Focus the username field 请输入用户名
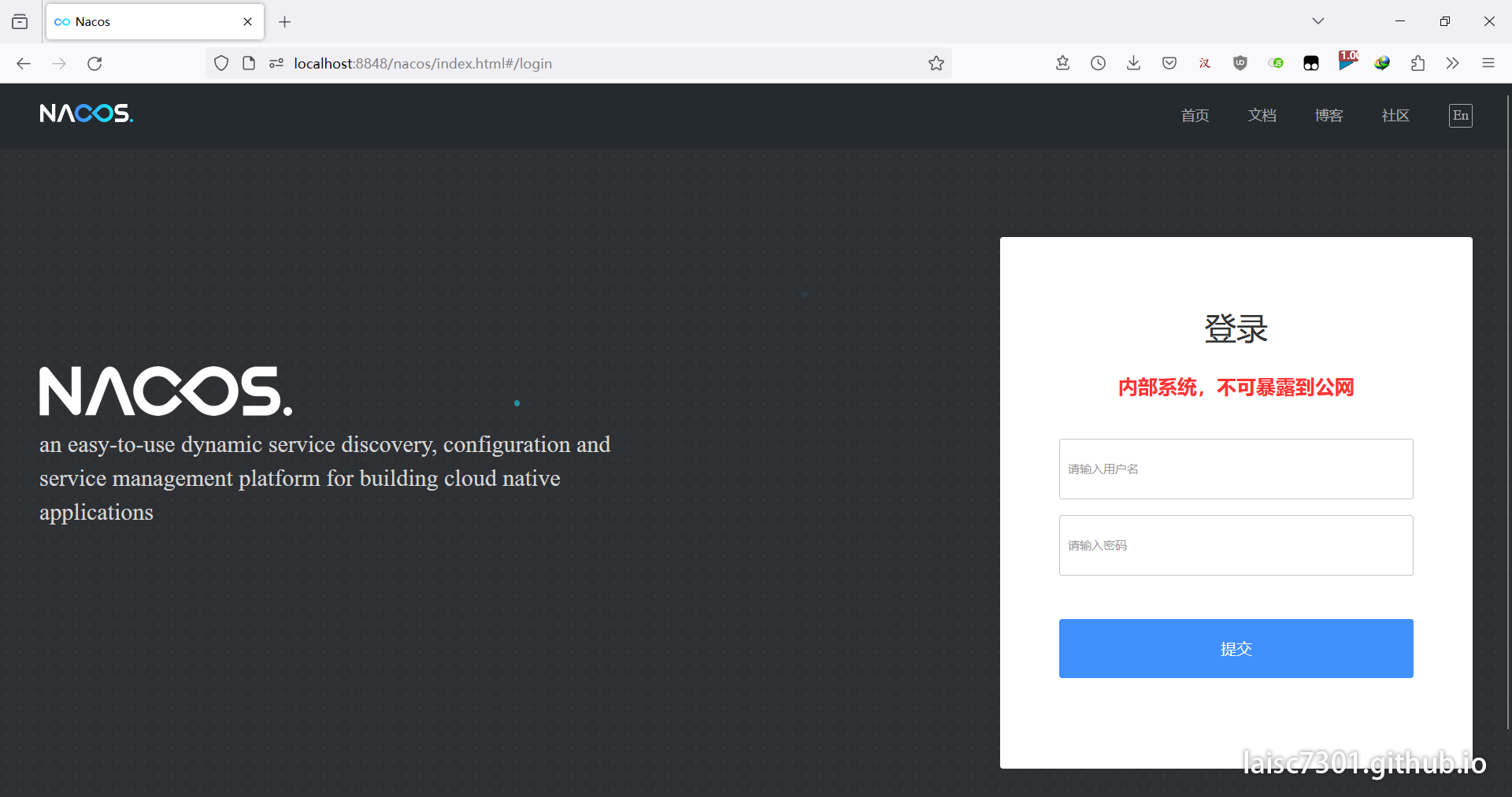Viewport: 1512px width, 797px height. [x=1236, y=469]
